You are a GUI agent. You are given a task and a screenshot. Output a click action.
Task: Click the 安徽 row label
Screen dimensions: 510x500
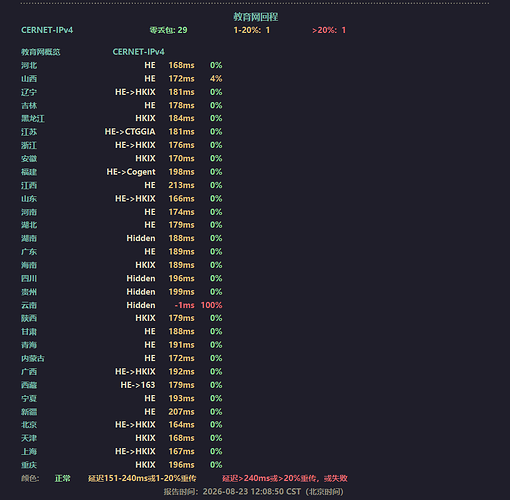(x=29, y=158)
